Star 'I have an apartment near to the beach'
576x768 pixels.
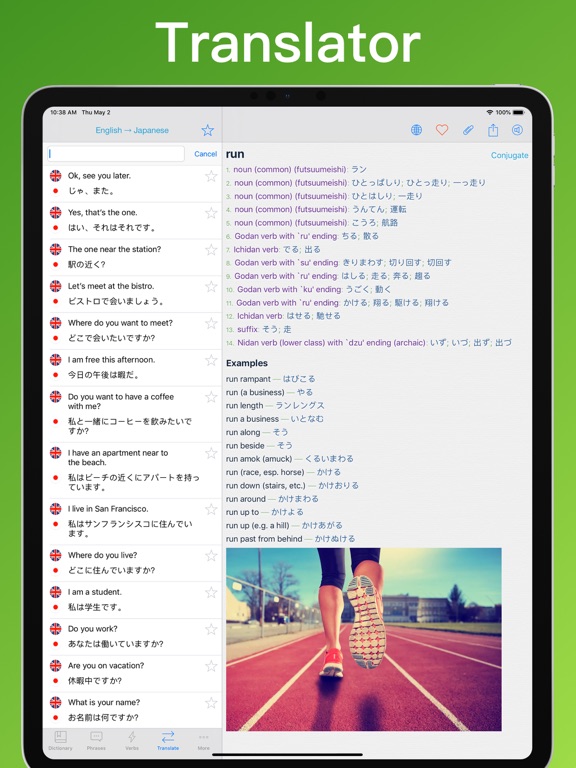[x=211, y=453]
